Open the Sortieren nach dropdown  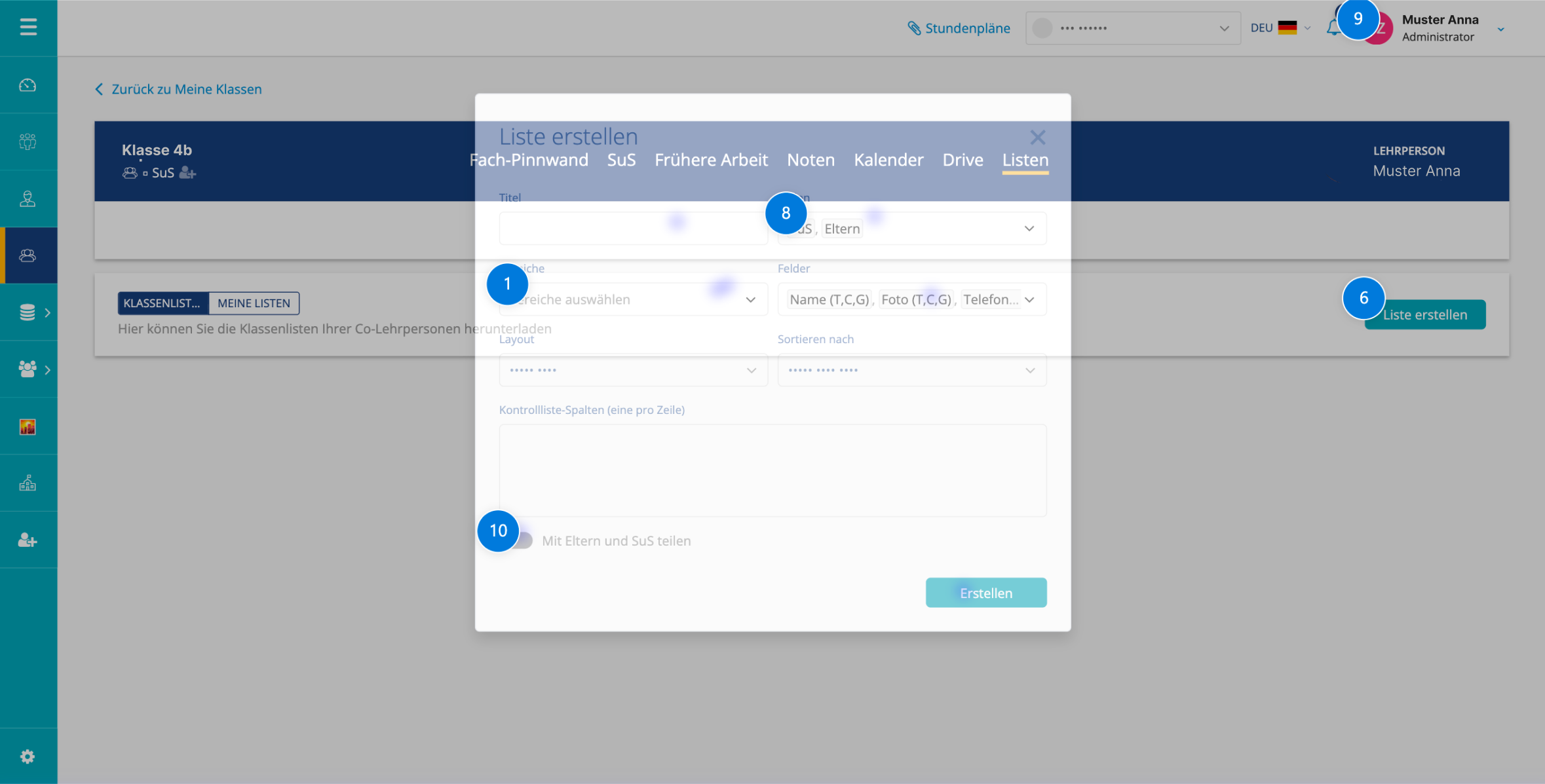tap(912, 370)
